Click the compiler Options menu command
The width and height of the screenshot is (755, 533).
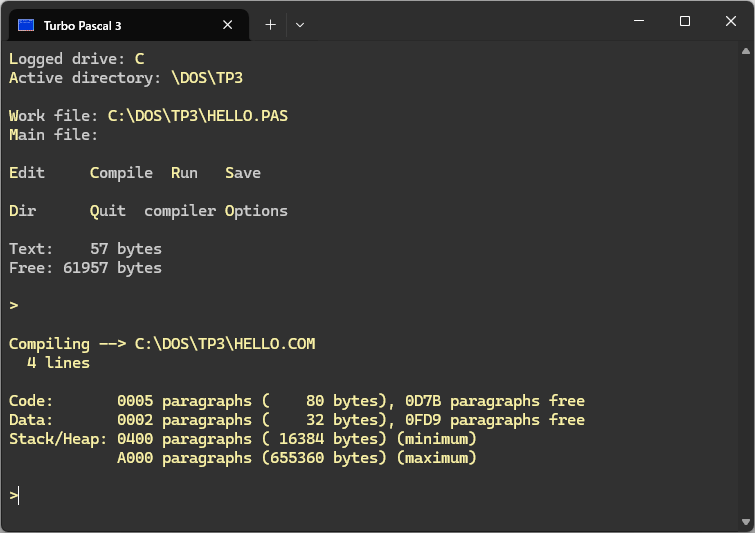pyautogui.click(x=216, y=211)
